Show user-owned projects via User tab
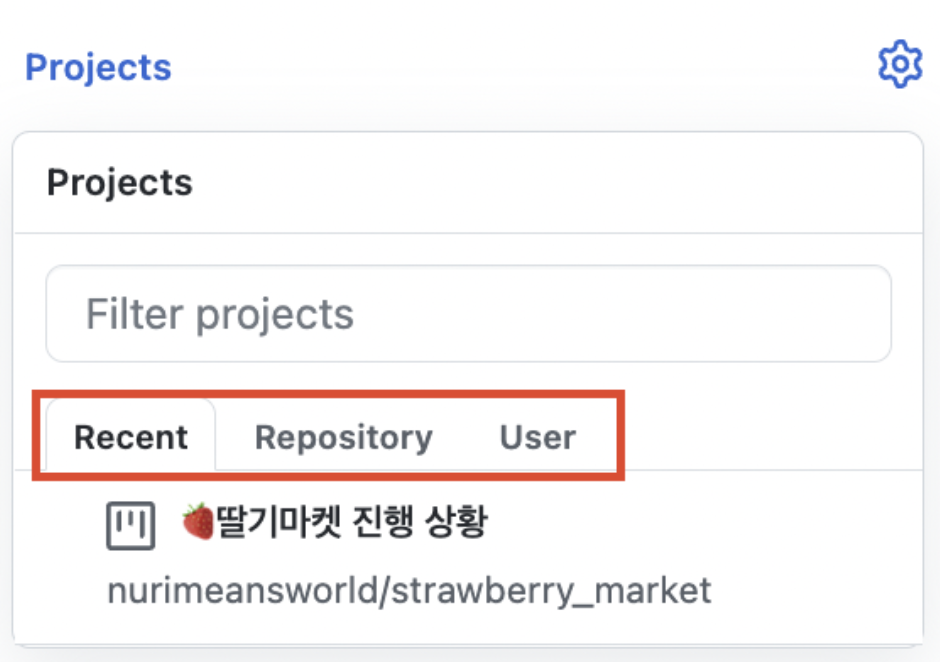This screenshot has width=940, height=662. 538,436
